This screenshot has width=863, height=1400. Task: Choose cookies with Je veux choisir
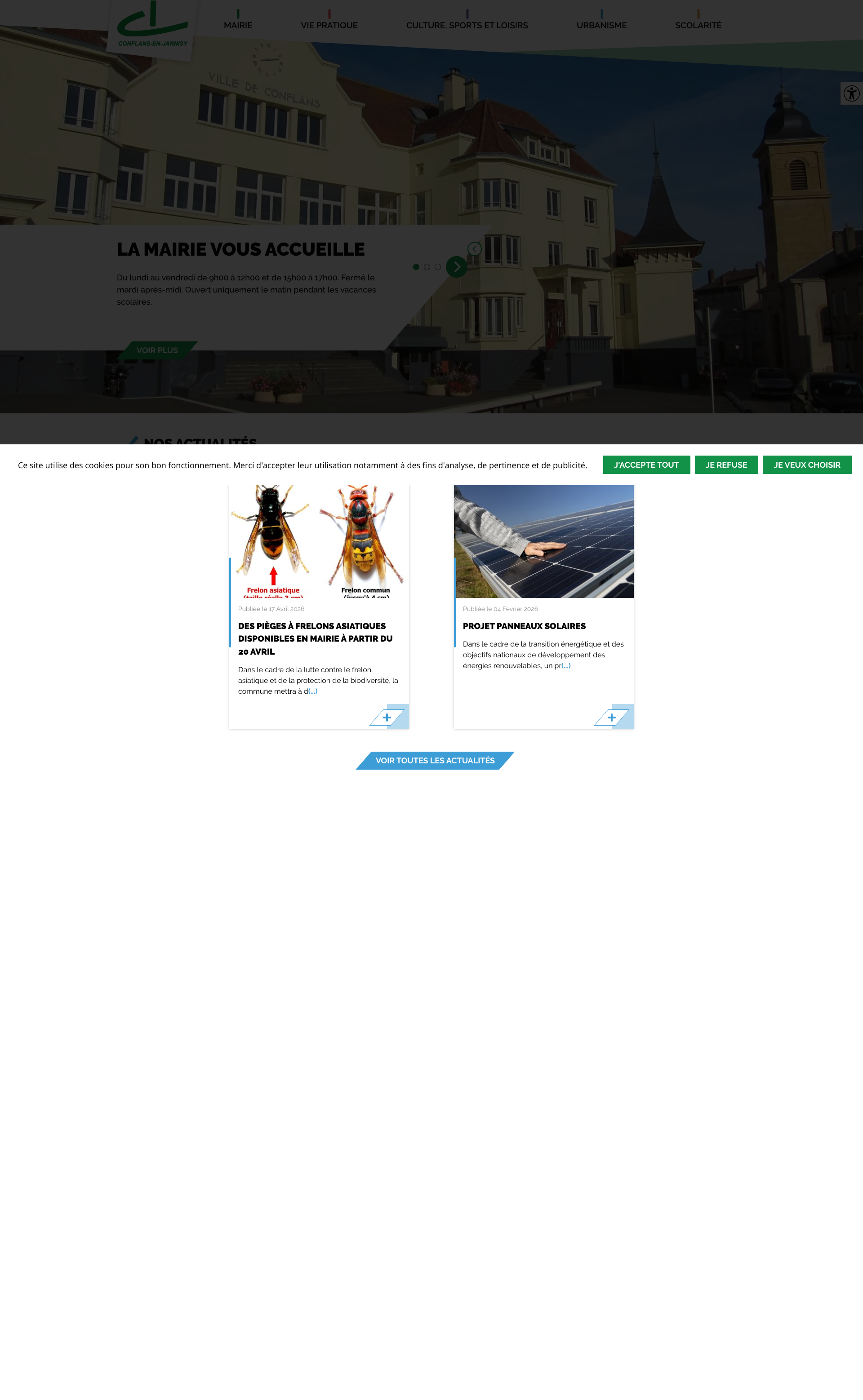pos(806,465)
